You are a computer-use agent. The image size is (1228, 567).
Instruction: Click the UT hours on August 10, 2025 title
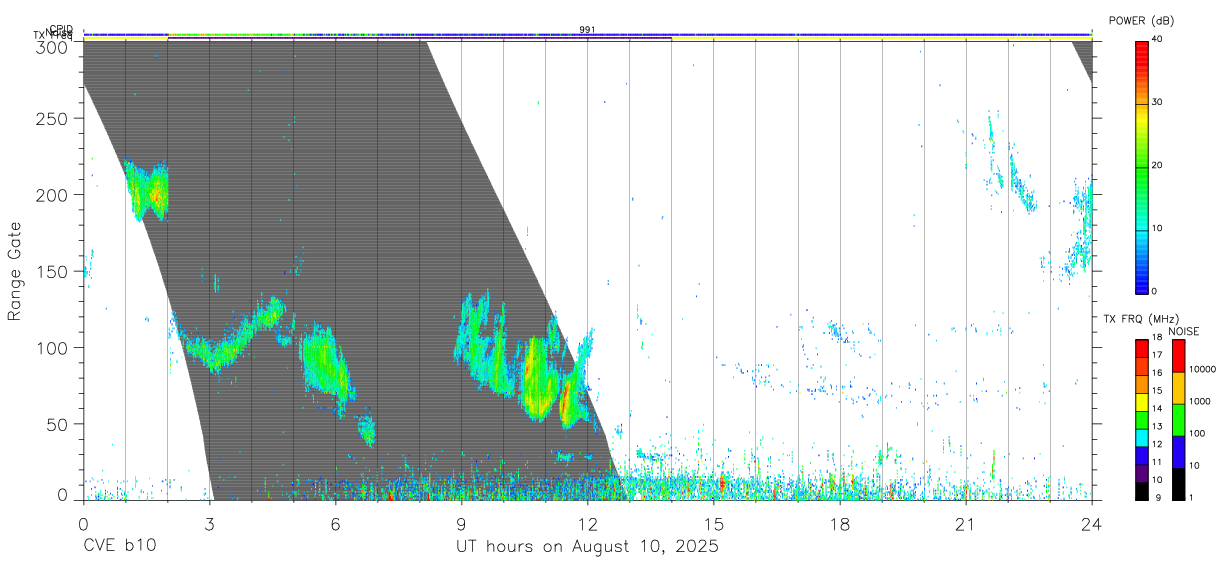pos(588,547)
